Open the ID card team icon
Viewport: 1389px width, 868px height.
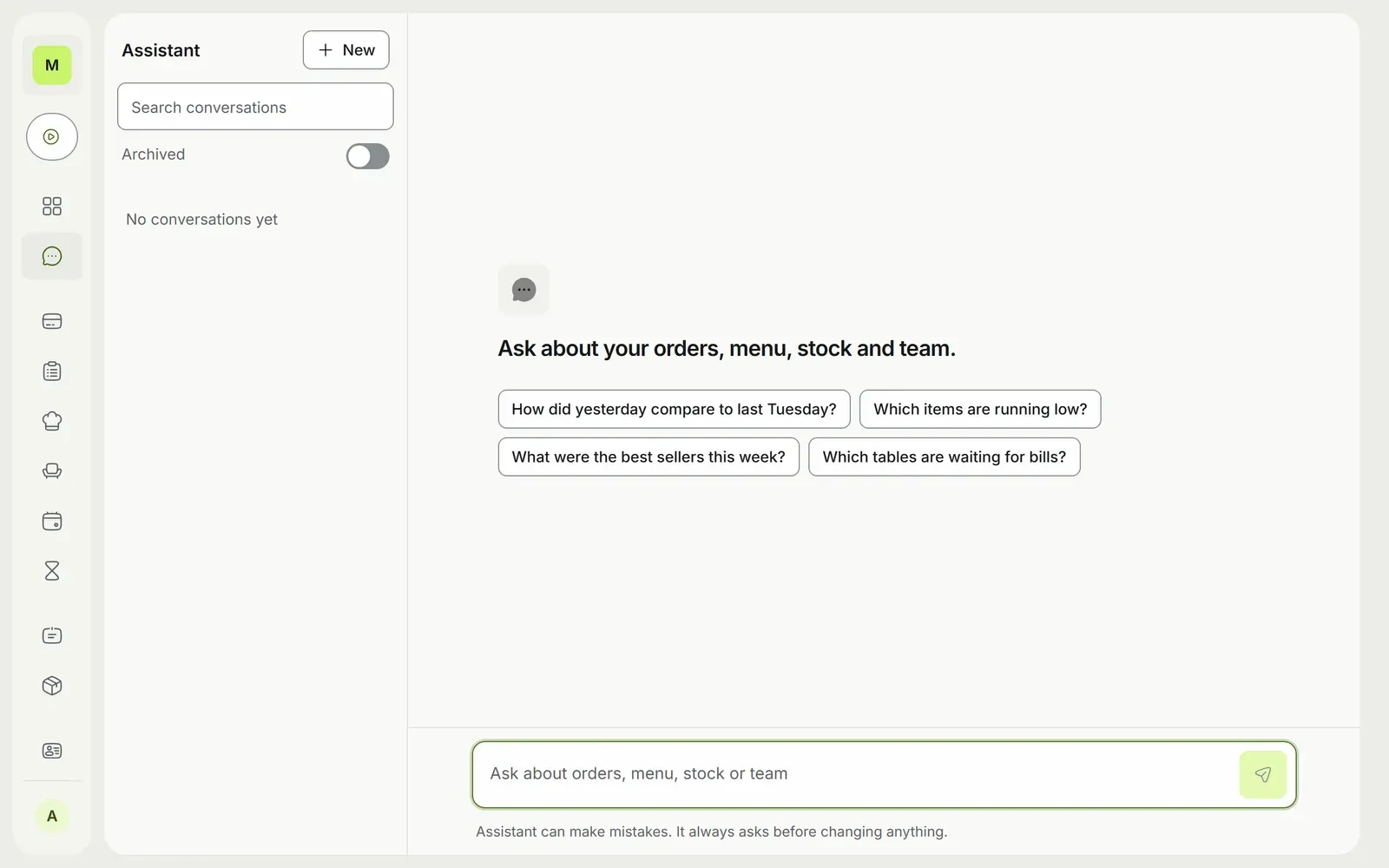click(x=52, y=751)
